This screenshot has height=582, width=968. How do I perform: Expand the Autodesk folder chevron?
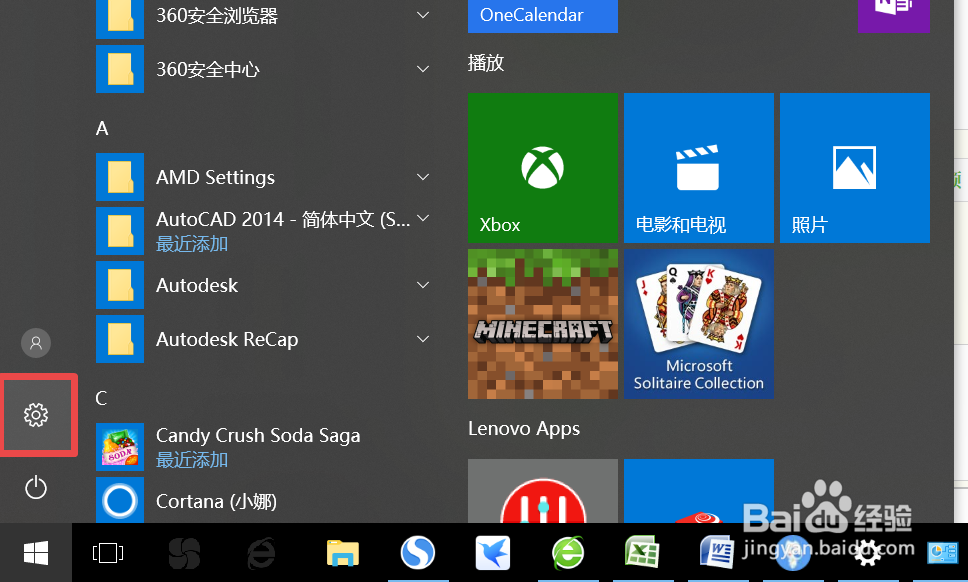pyautogui.click(x=423, y=285)
